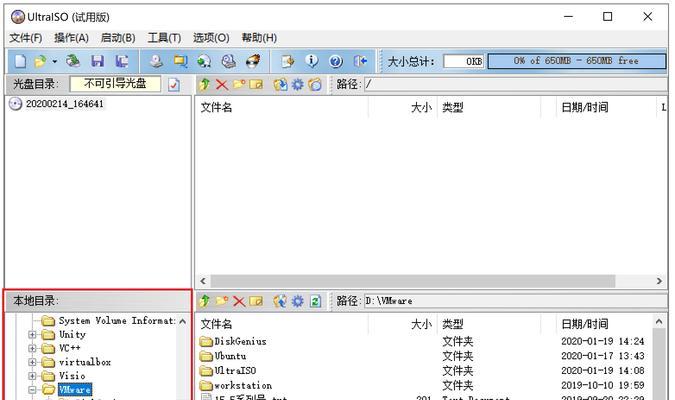
Task: Click the disc with green arrow convert icon
Action: click(x=204, y=61)
